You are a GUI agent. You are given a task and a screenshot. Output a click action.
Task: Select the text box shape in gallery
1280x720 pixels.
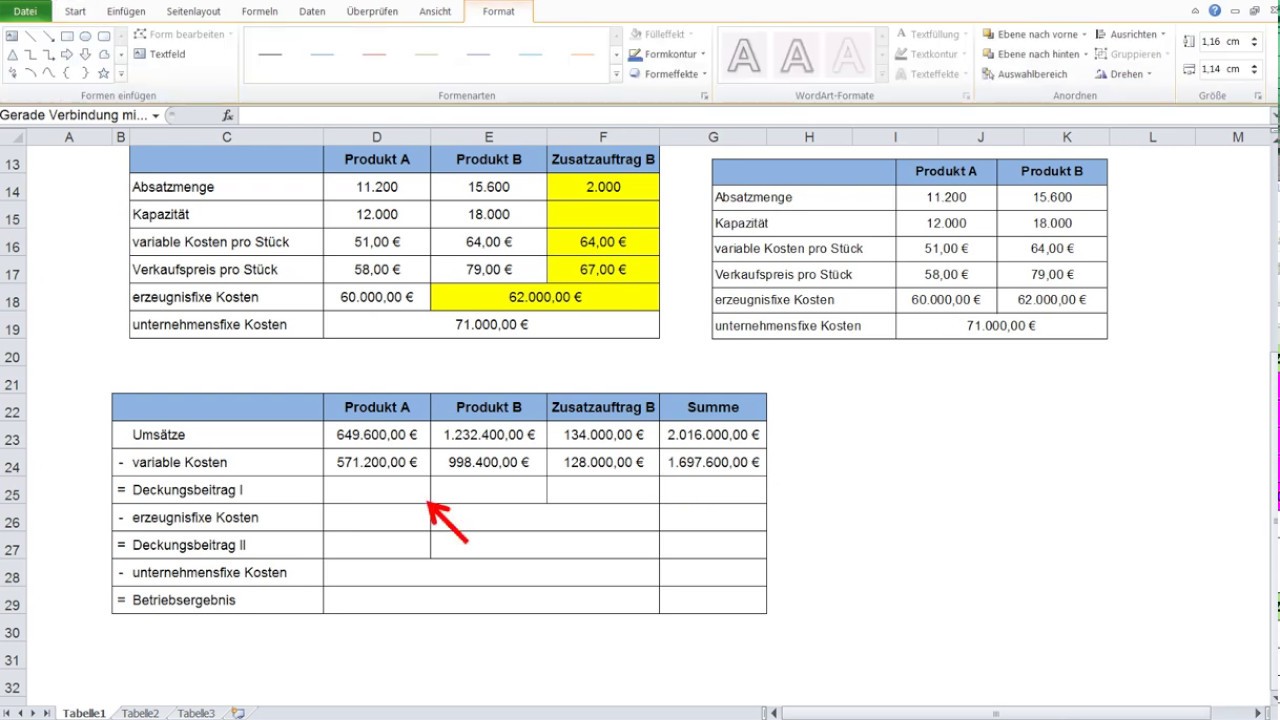(12, 36)
